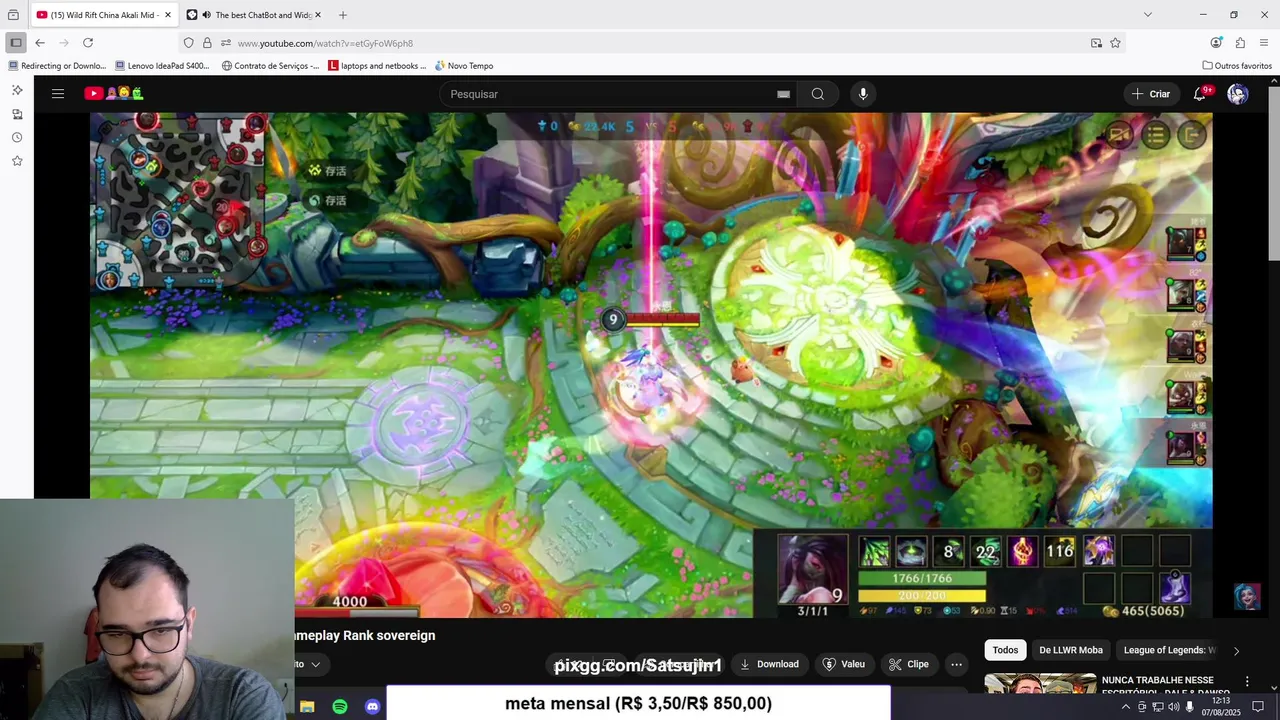
Task: Enable picture-in-picture from the address bar
Action: [x=1097, y=43]
